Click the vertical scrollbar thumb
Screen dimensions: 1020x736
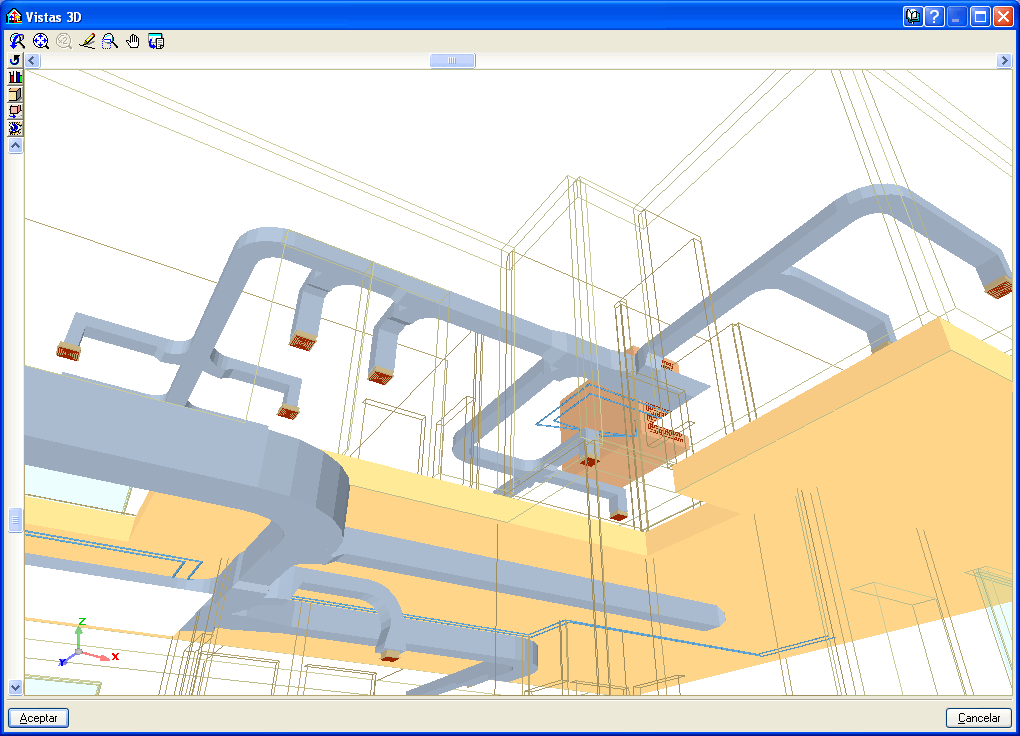click(15, 517)
